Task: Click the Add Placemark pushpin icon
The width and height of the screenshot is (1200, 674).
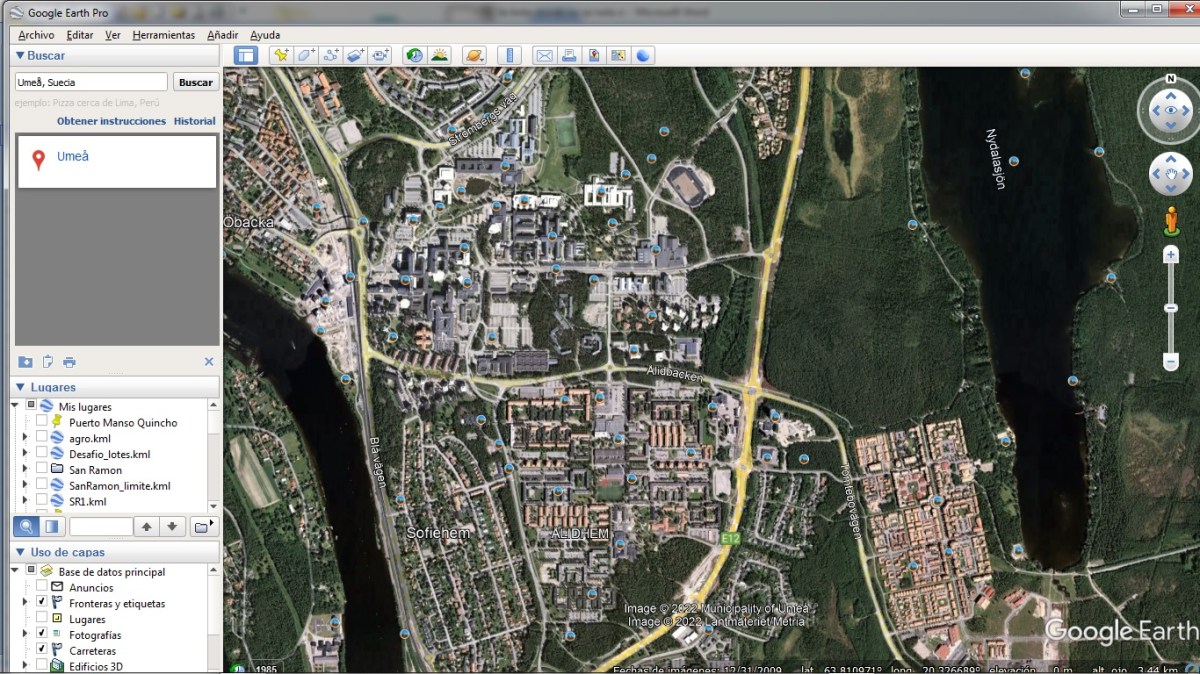Action: [x=281, y=56]
